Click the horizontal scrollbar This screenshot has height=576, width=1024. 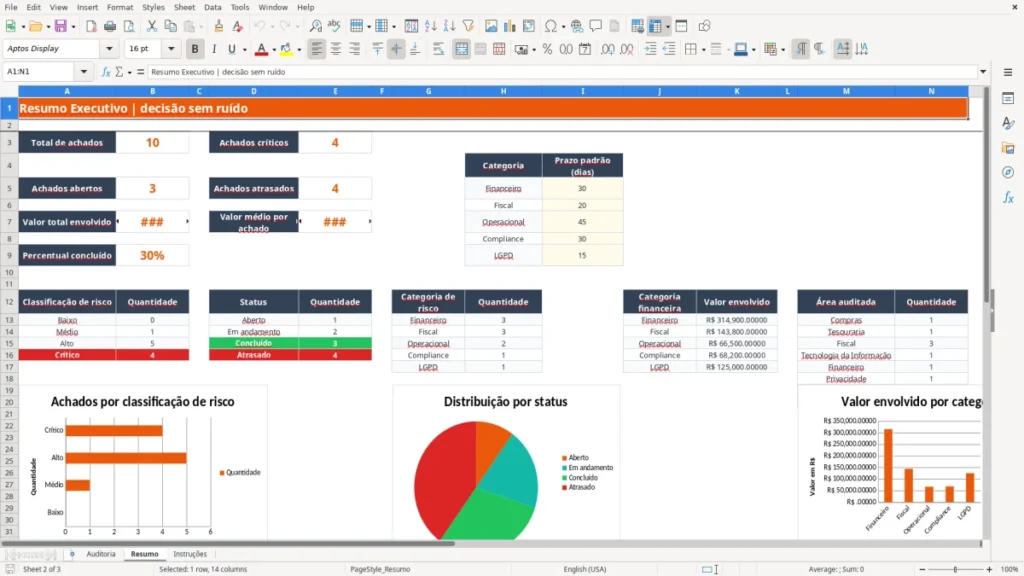click(229, 543)
